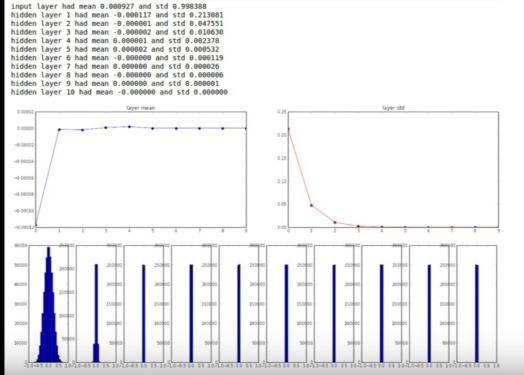The height and width of the screenshot is (375, 524).
Task: Select the 'hidden layer 9 had mean' line
Action: 115,84
